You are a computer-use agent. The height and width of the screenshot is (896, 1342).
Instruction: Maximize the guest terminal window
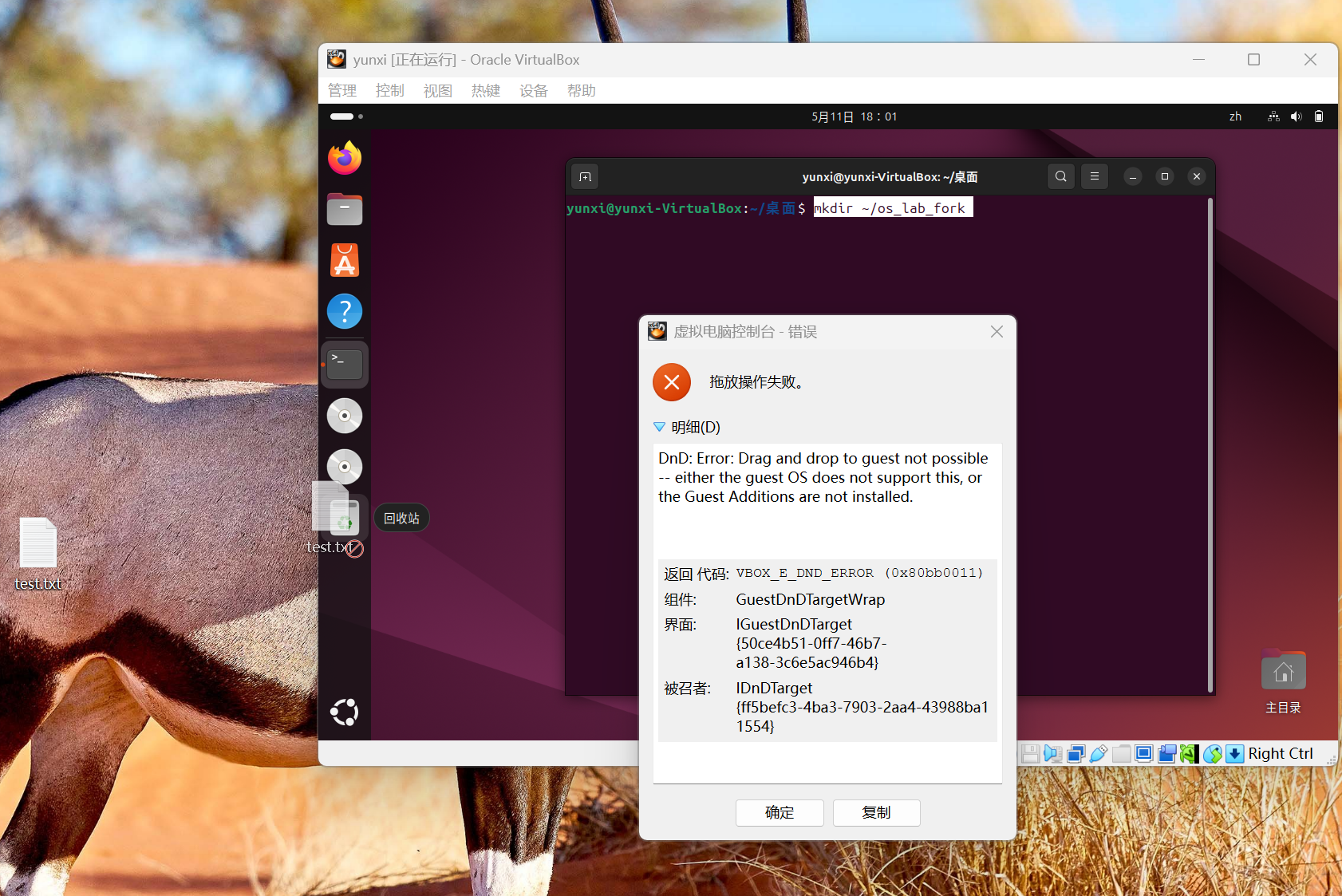1165,176
